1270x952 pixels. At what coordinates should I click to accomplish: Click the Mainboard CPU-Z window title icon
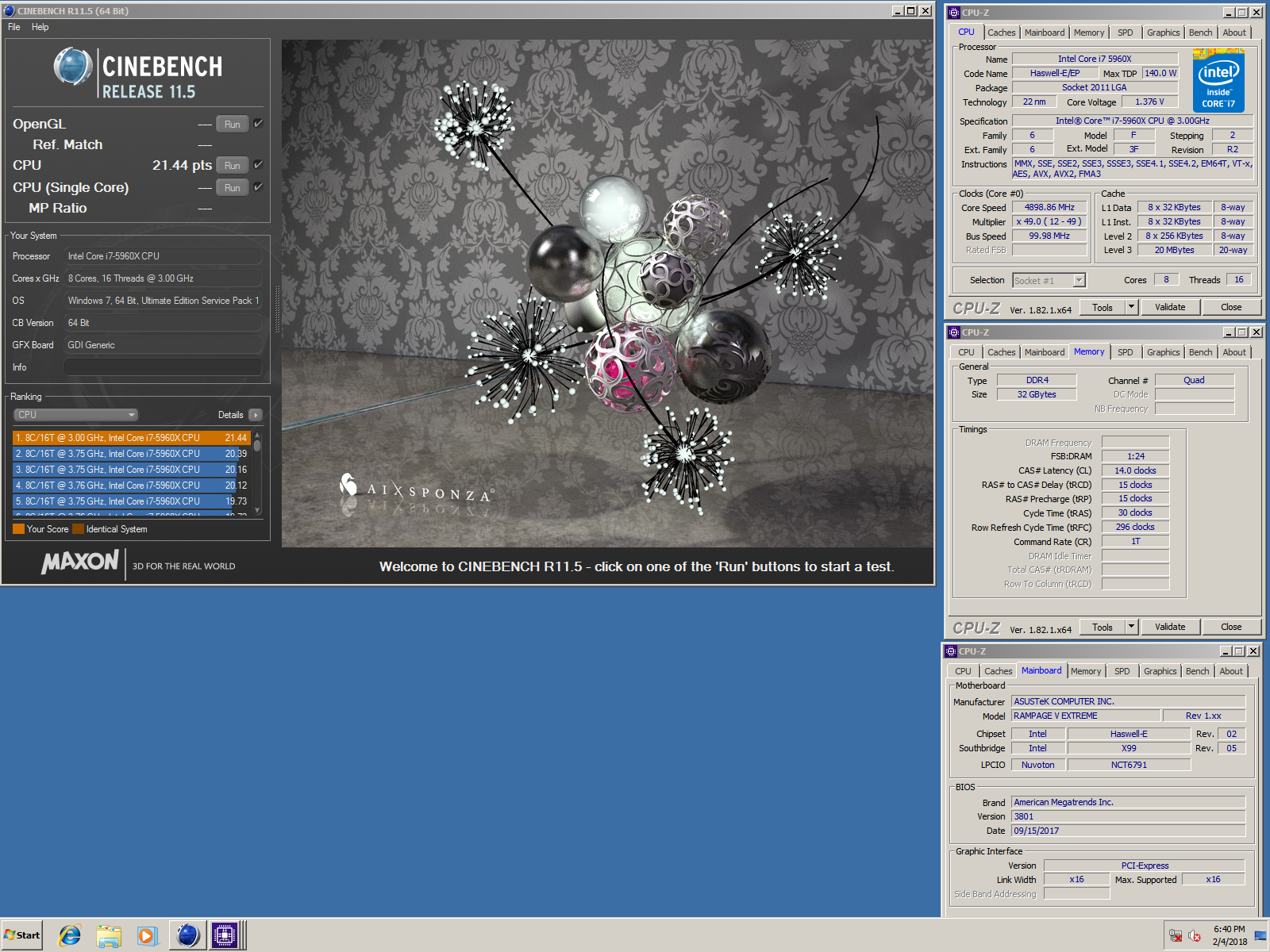tap(951, 651)
